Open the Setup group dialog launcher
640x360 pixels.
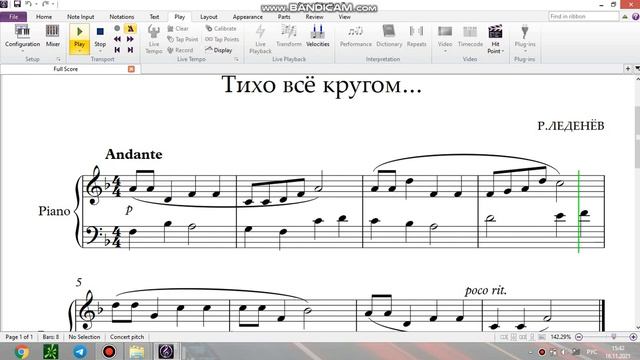pyautogui.click(x=58, y=60)
